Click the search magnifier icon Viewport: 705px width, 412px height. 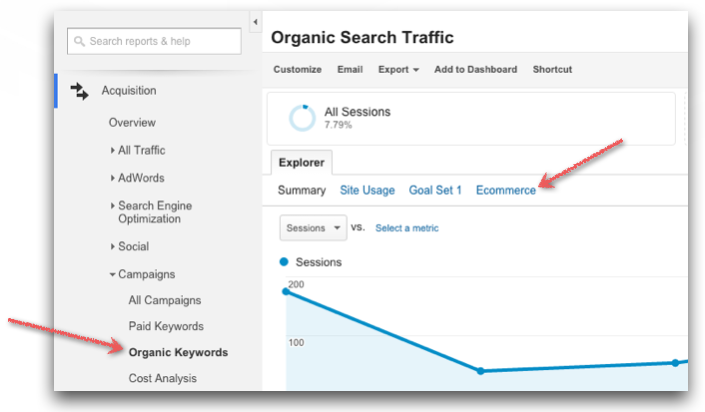click(x=79, y=41)
